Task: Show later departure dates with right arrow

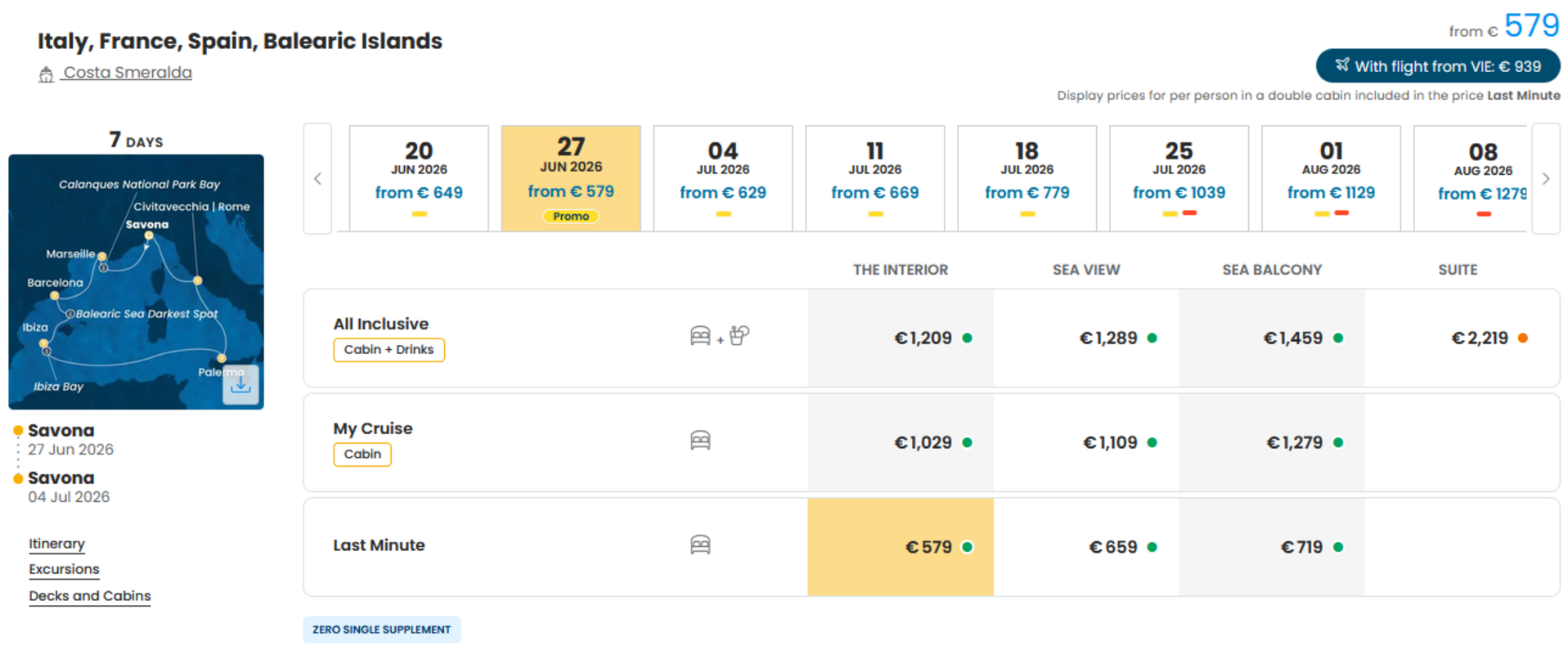Action: click(x=1546, y=178)
